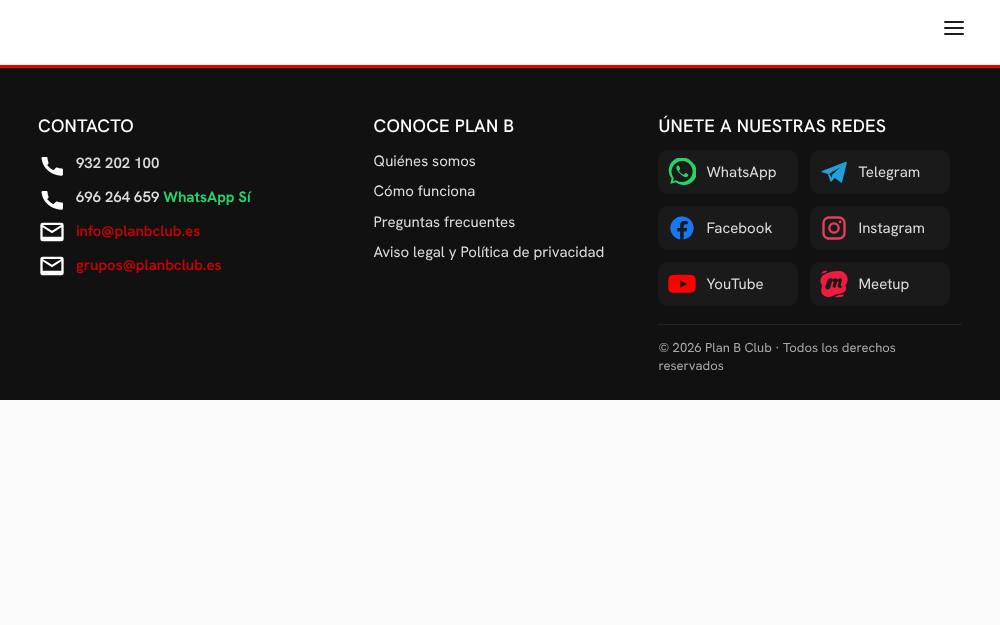Image resolution: width=1000 pixels, height=625 pixels.
Task: Open the hamburger menu icon
Action: point(953,28)
